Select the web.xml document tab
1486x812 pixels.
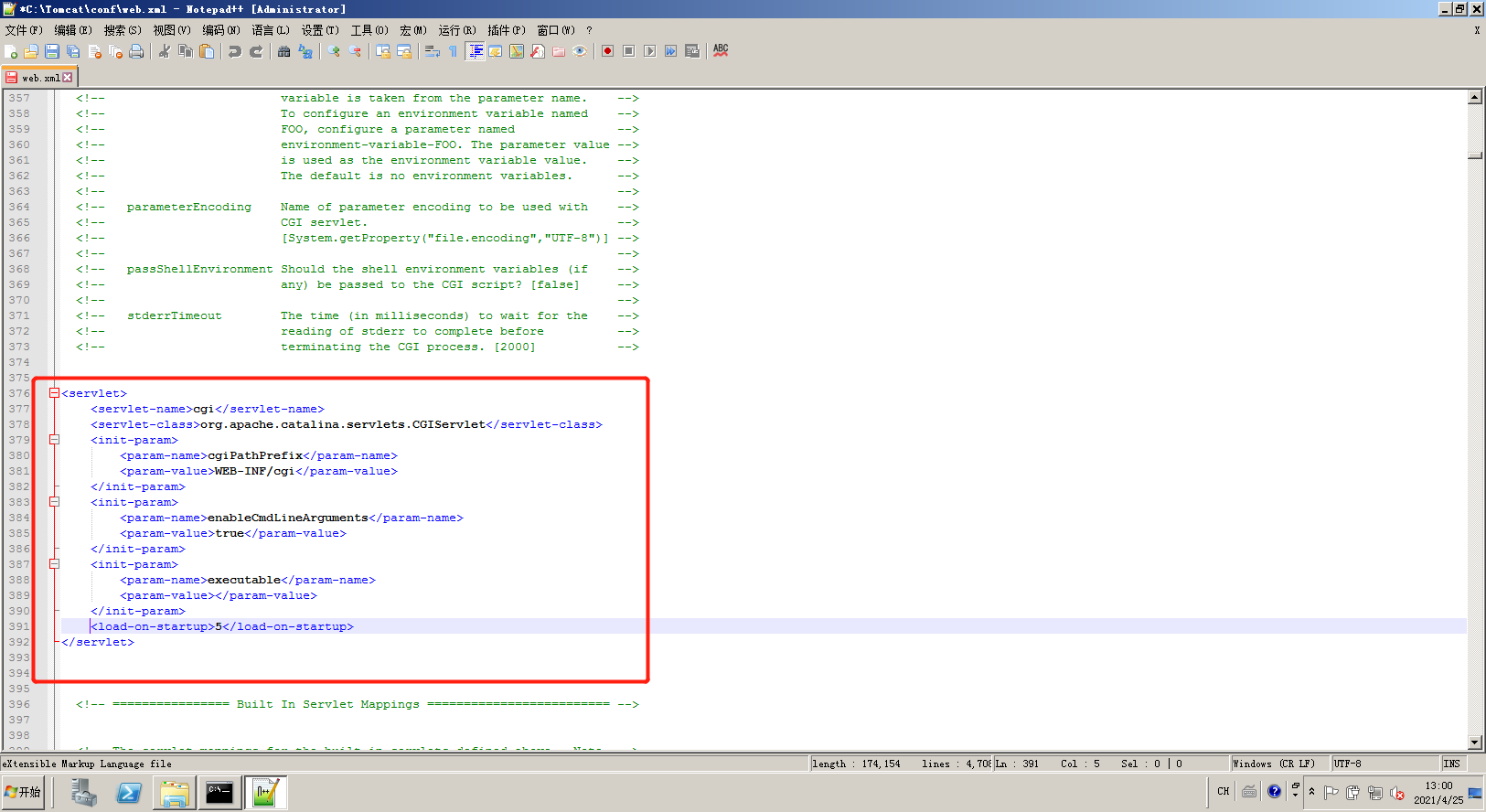(x=39, y=78)
